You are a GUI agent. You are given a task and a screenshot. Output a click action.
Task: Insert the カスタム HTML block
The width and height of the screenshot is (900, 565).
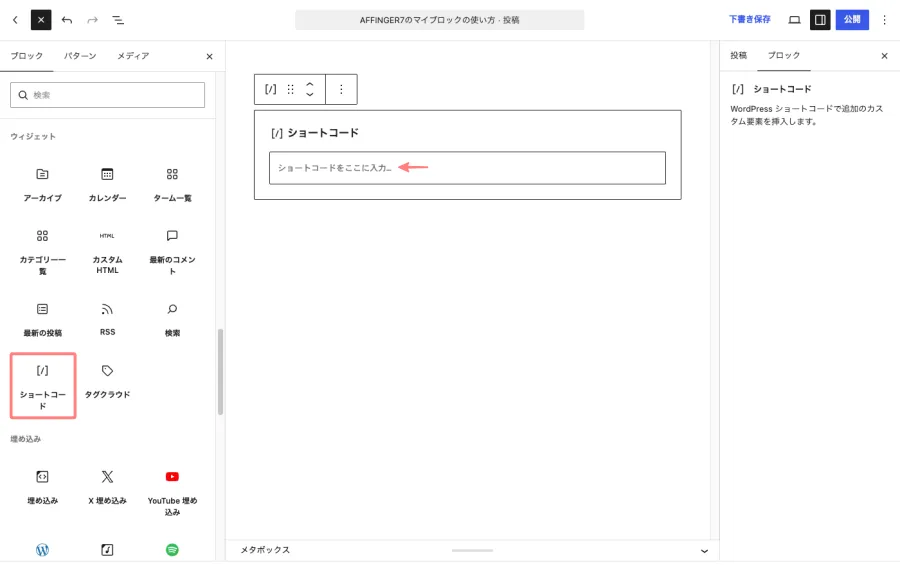(x=107, y=251)
